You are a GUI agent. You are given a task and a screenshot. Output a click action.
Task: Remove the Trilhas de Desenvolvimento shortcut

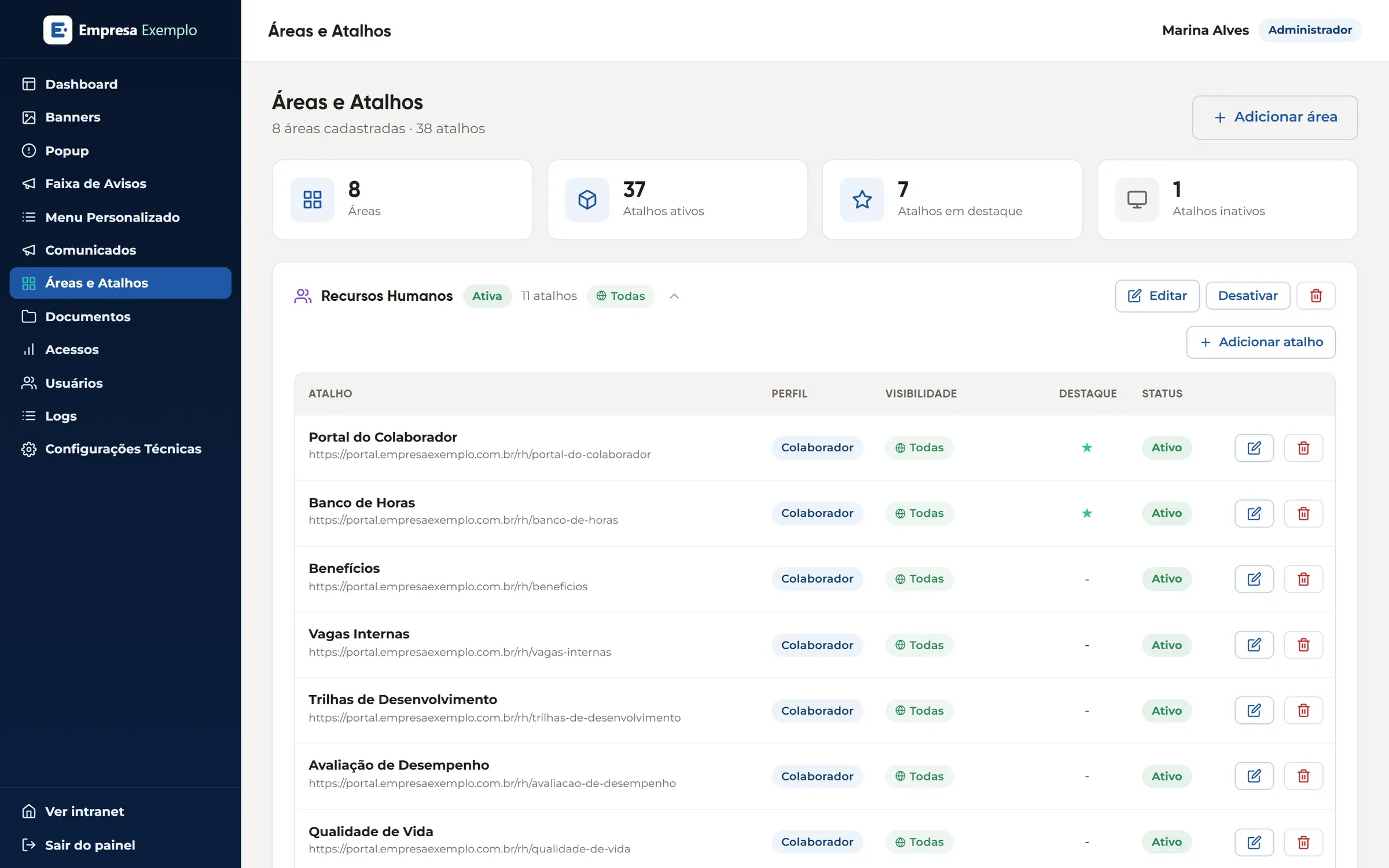click(1303, 710)
